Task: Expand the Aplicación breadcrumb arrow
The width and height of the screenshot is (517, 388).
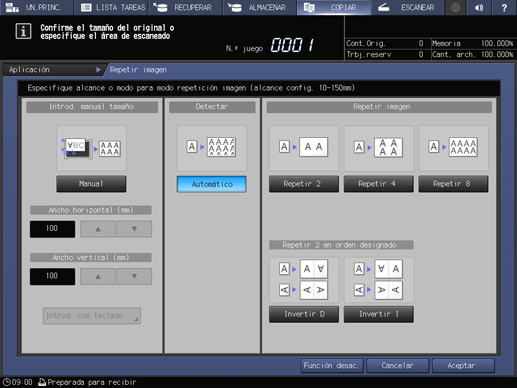Action: pyautogui.click(x=98, y=70)
